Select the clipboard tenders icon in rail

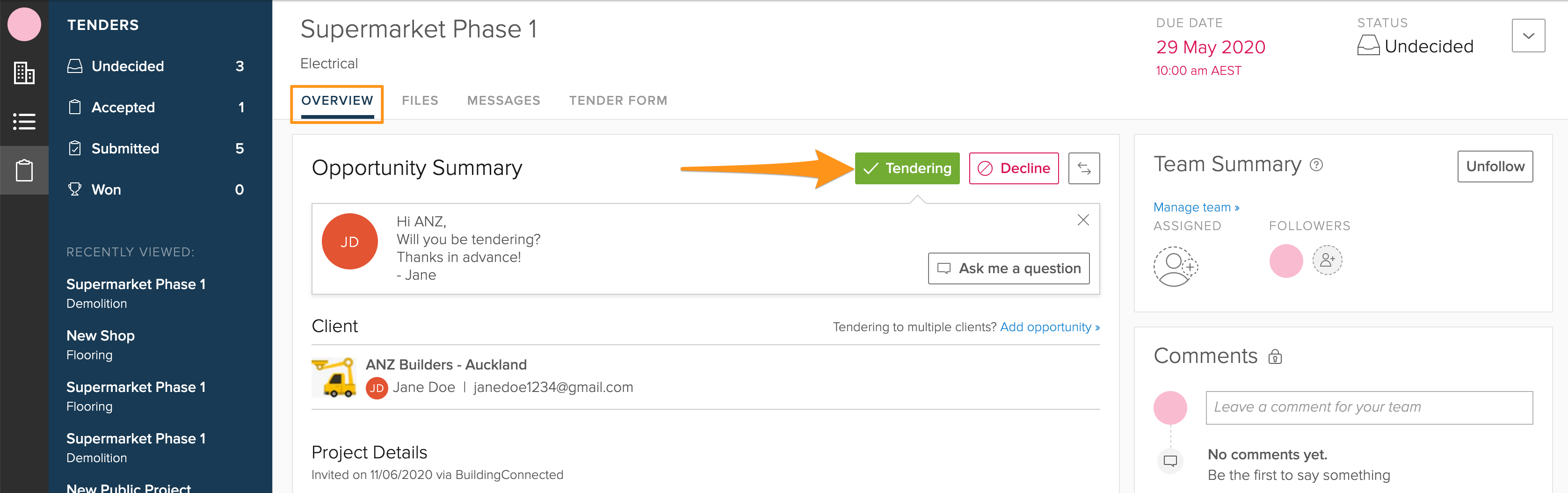pyautogui.click(x=24, y=170)
